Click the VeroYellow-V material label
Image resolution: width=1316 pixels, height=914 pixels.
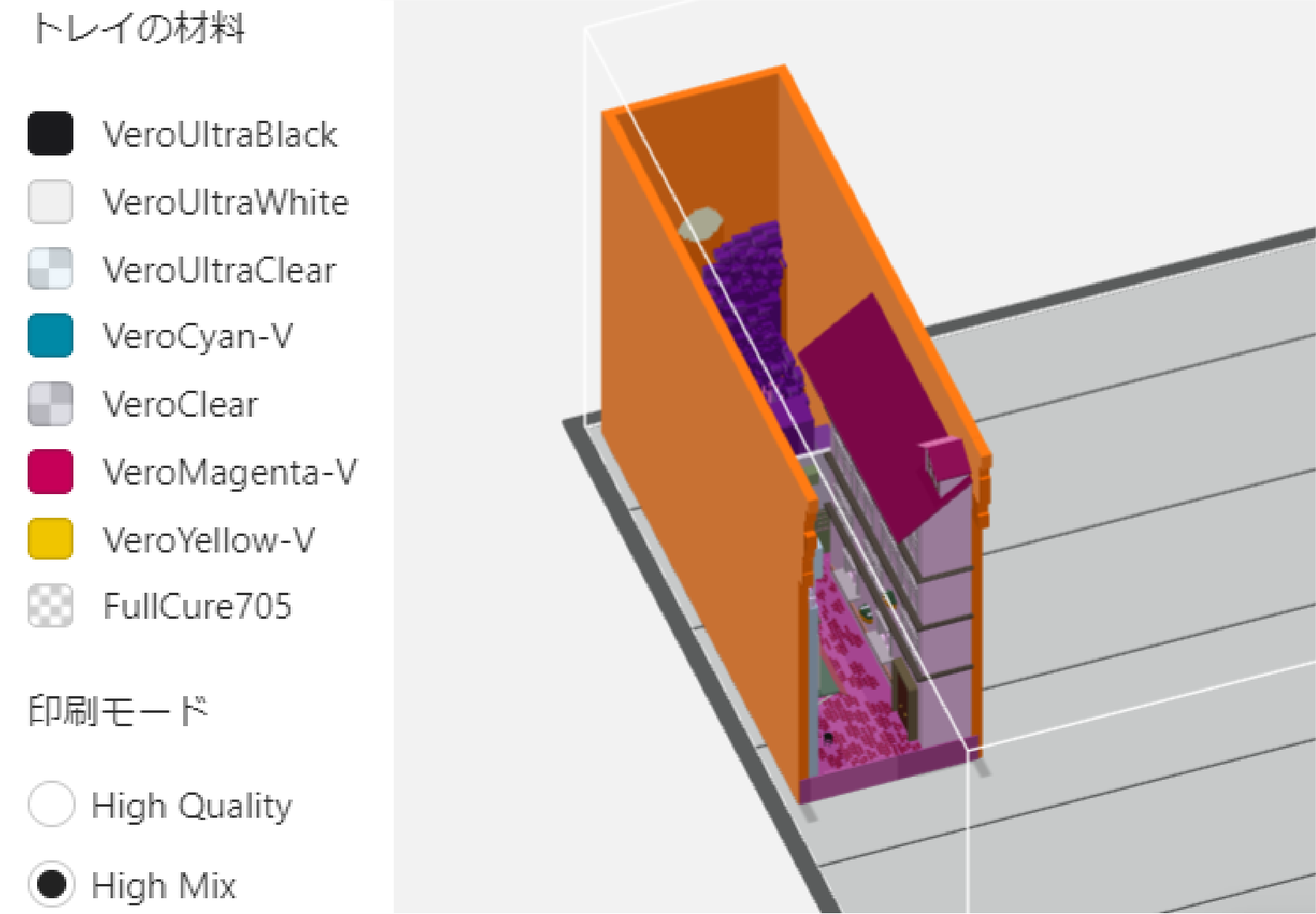point(209,540)
